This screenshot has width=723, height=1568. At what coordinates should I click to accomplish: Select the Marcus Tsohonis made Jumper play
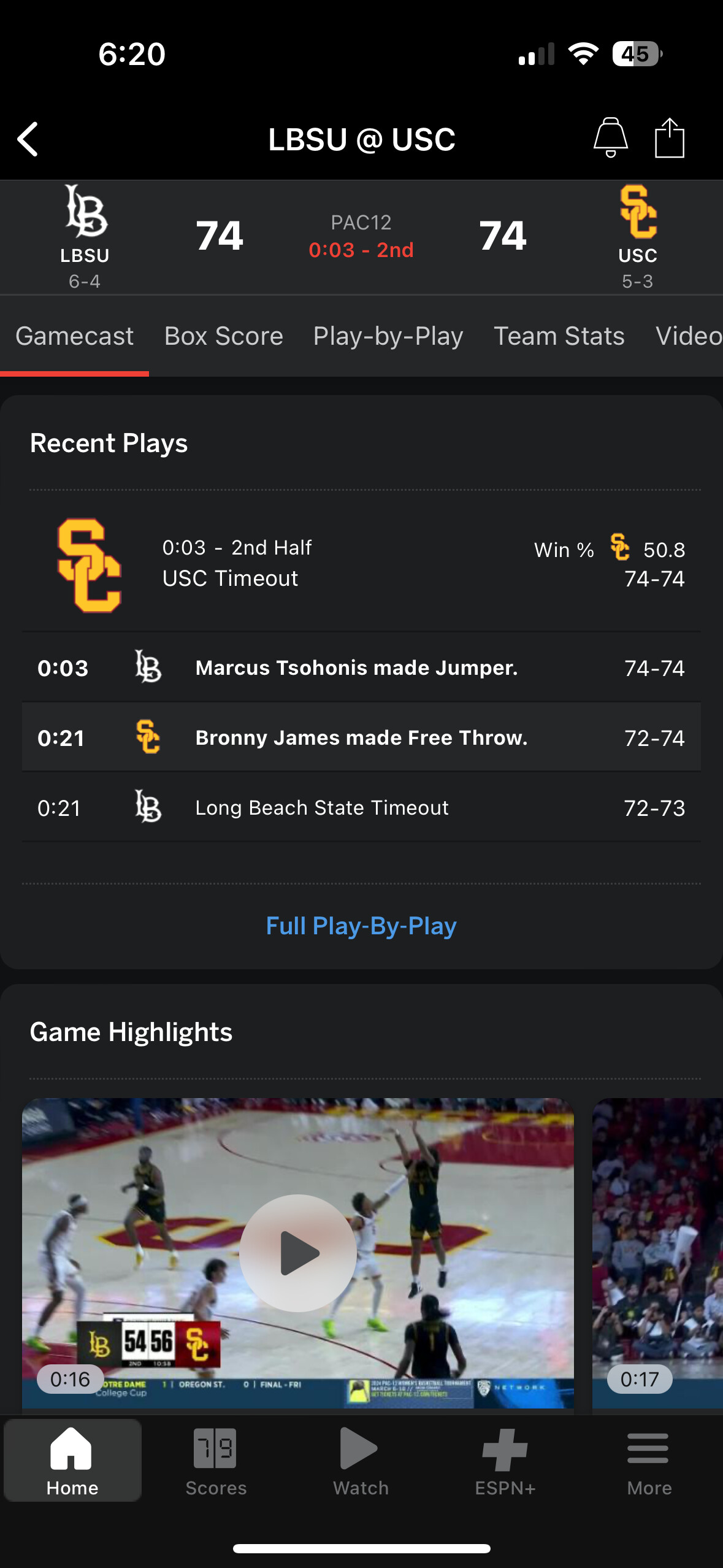click(357, 668)
